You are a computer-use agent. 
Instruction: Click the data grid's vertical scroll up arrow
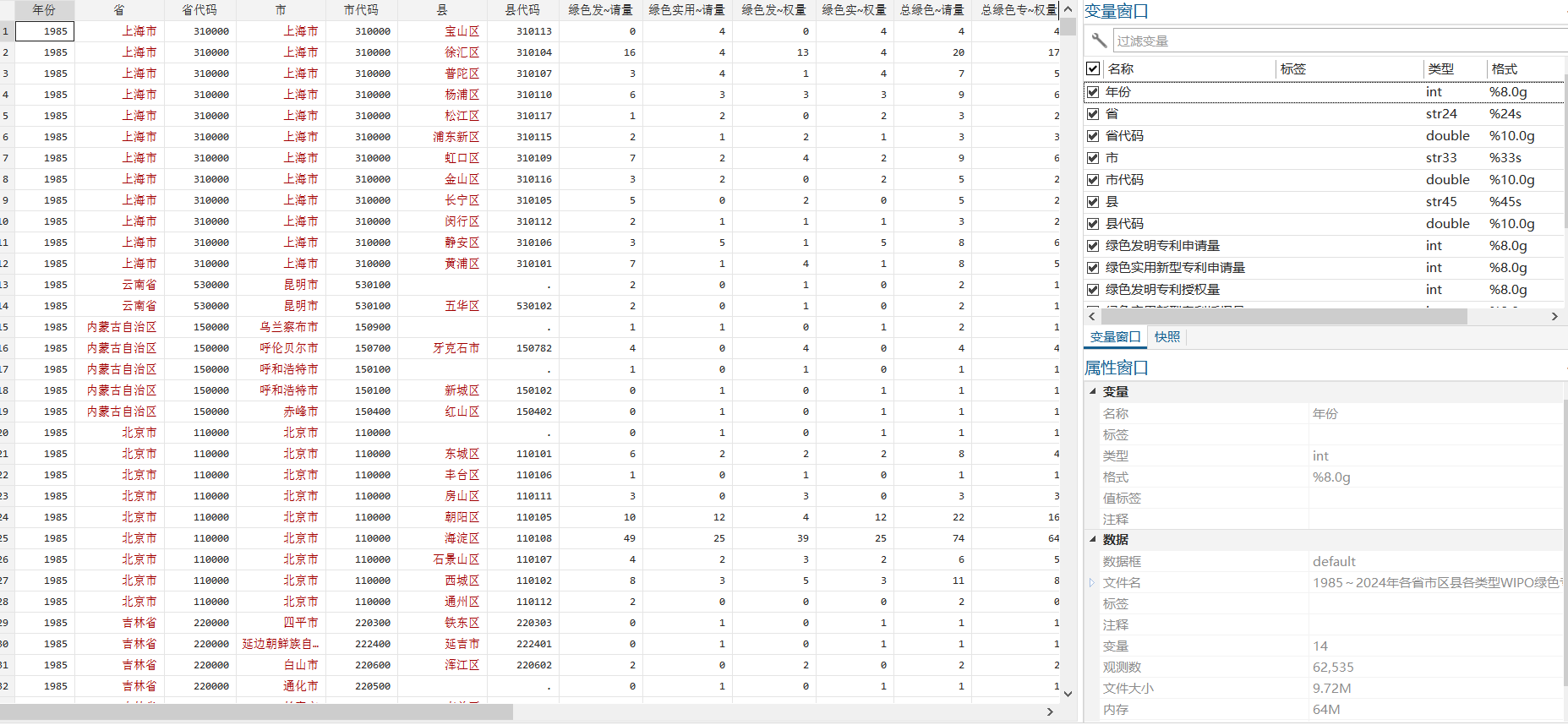click(1068, 9)
